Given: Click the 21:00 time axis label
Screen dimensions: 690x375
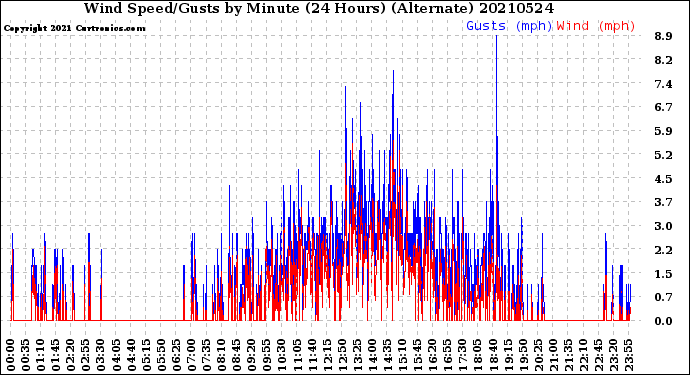Looking at the screenshot, I should 553,355.
